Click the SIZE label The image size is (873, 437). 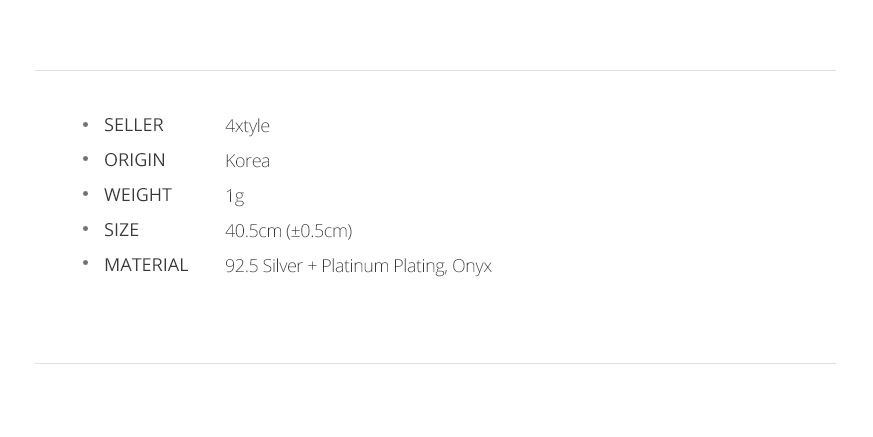(x=121, y=230)
